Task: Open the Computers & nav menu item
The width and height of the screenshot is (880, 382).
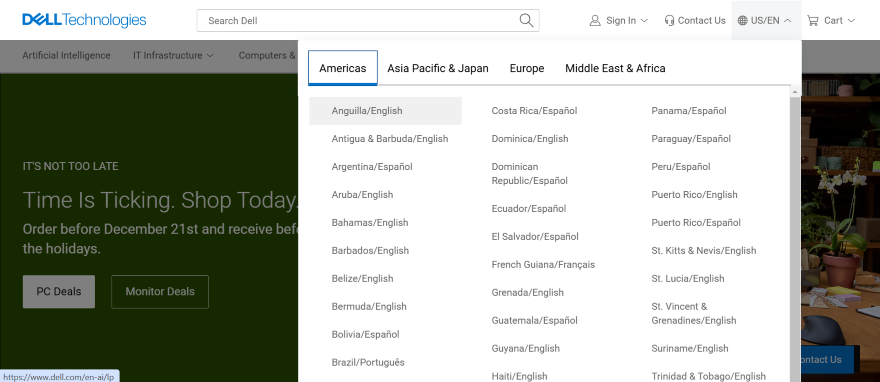Action: click(267, 56)
